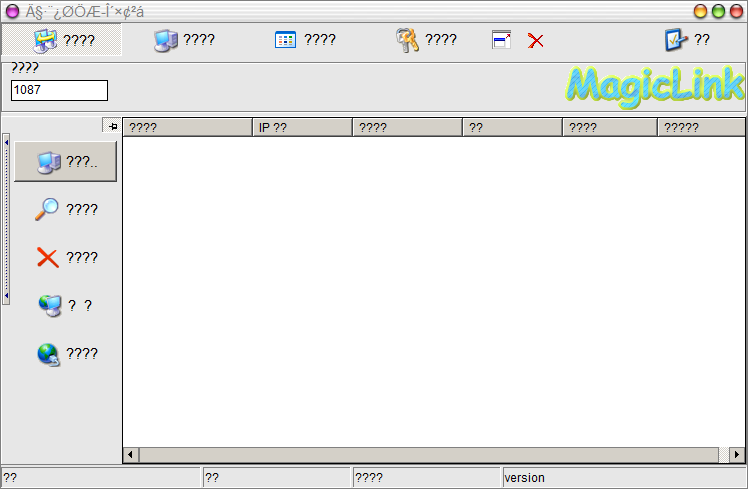Click the keys icon in the toolbar

tap(406, 40)
